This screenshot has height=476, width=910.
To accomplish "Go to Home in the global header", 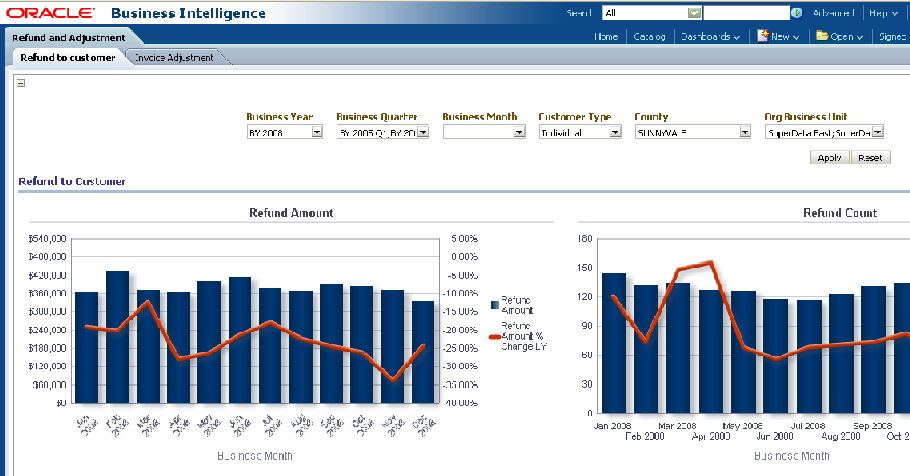I will coord(606,37).
